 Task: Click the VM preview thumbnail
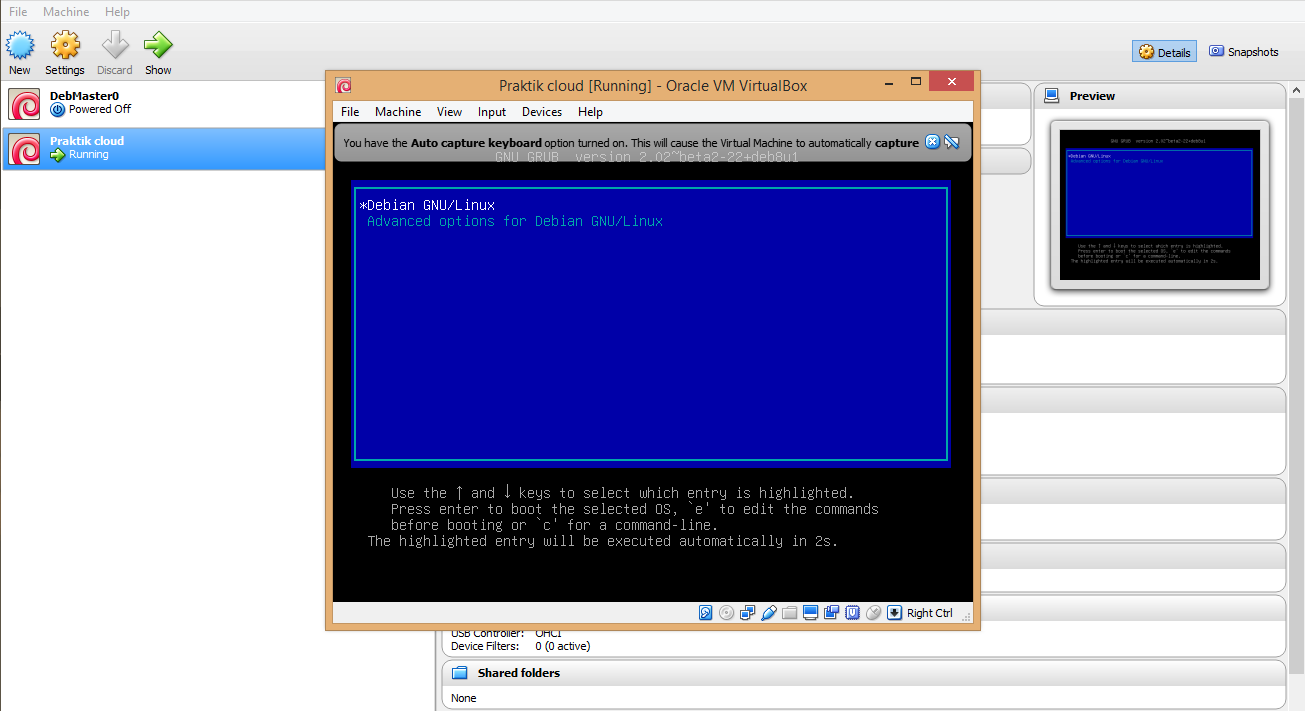[x=1160, y=205]
